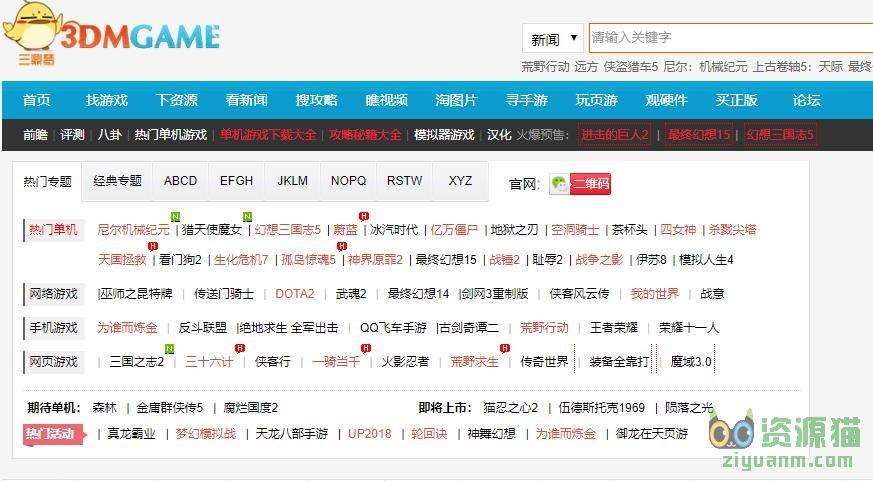Switch to the EFGH tab

tap(236, 181)
